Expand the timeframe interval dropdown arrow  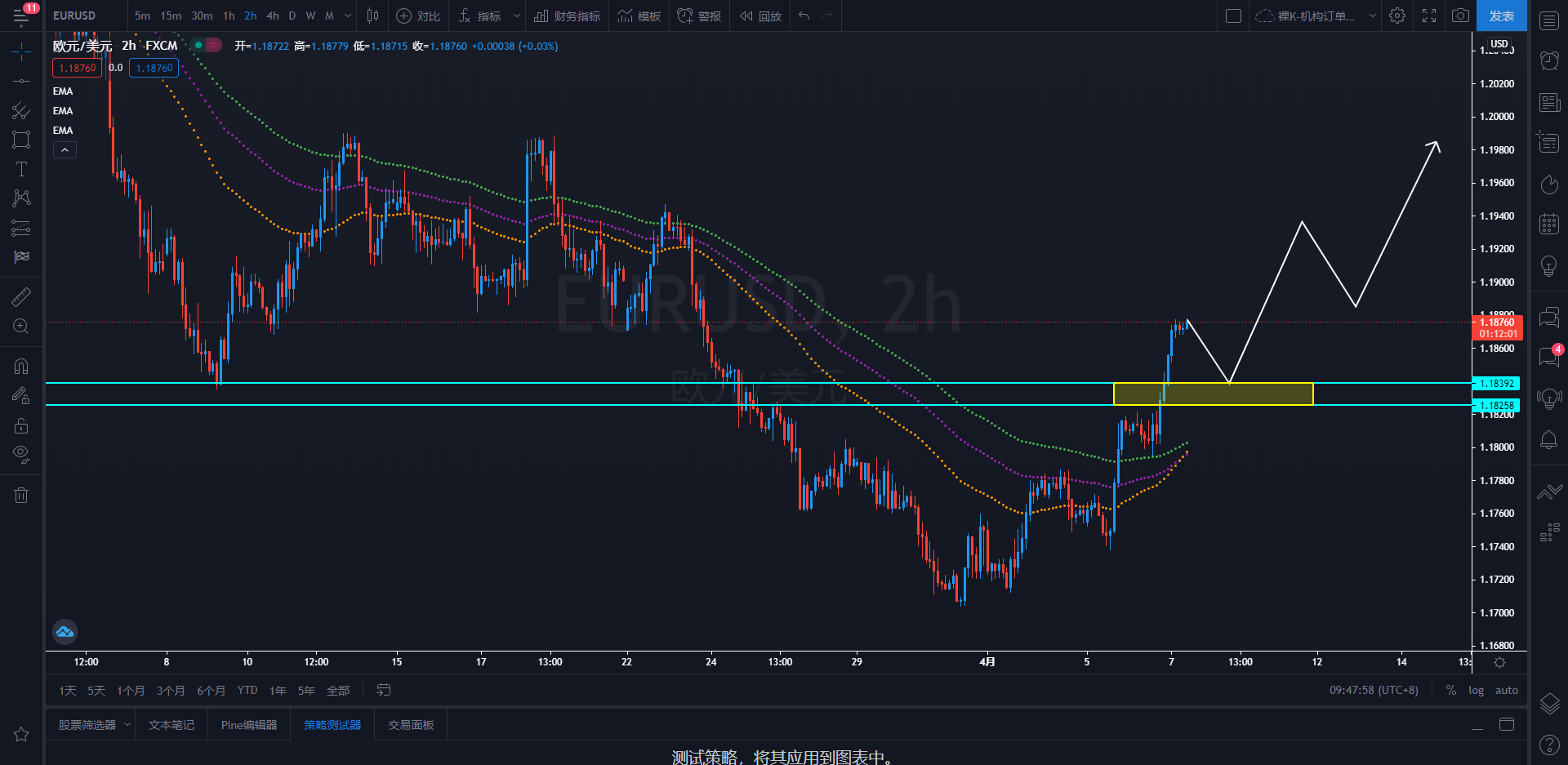click(348, 16)
